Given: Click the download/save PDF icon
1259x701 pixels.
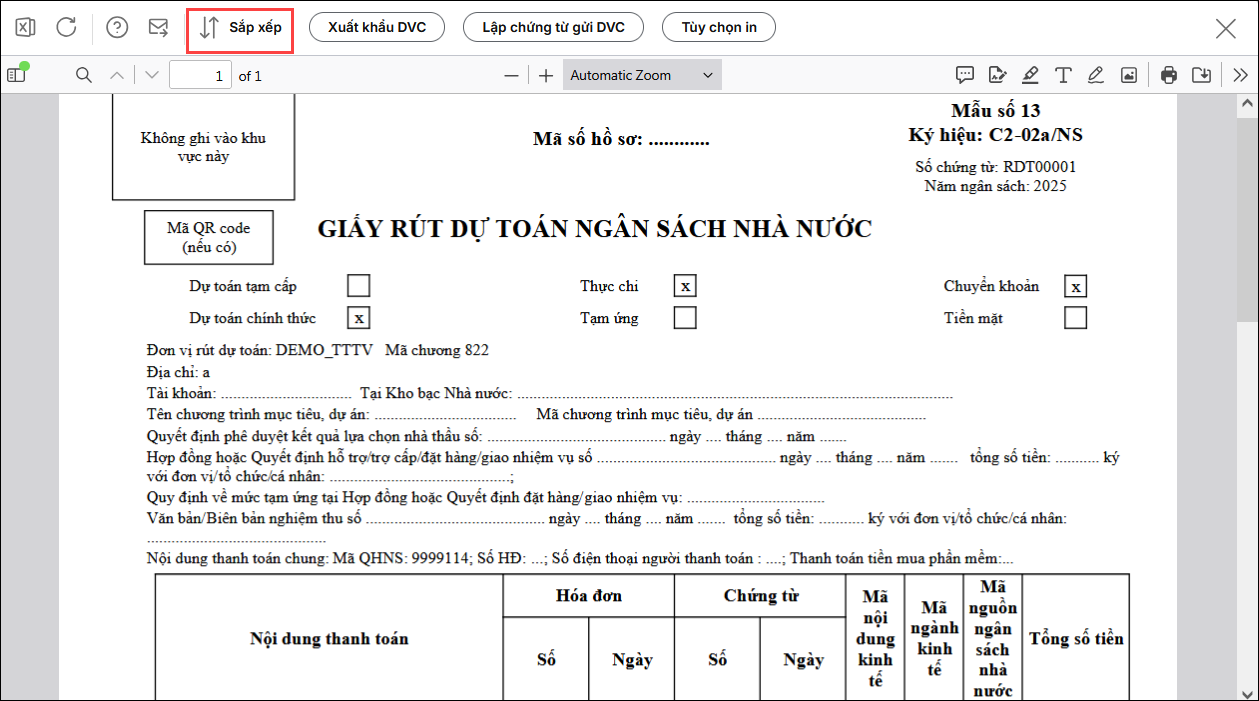Looking at the screenshot, I should click(x=1202, y=75).
